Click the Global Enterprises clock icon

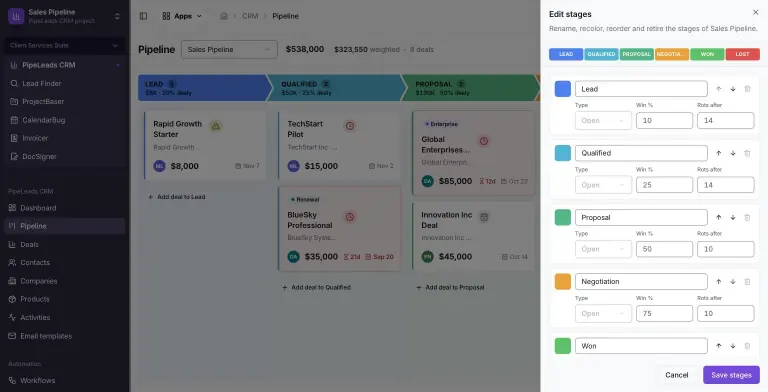[x=484, y=141]
